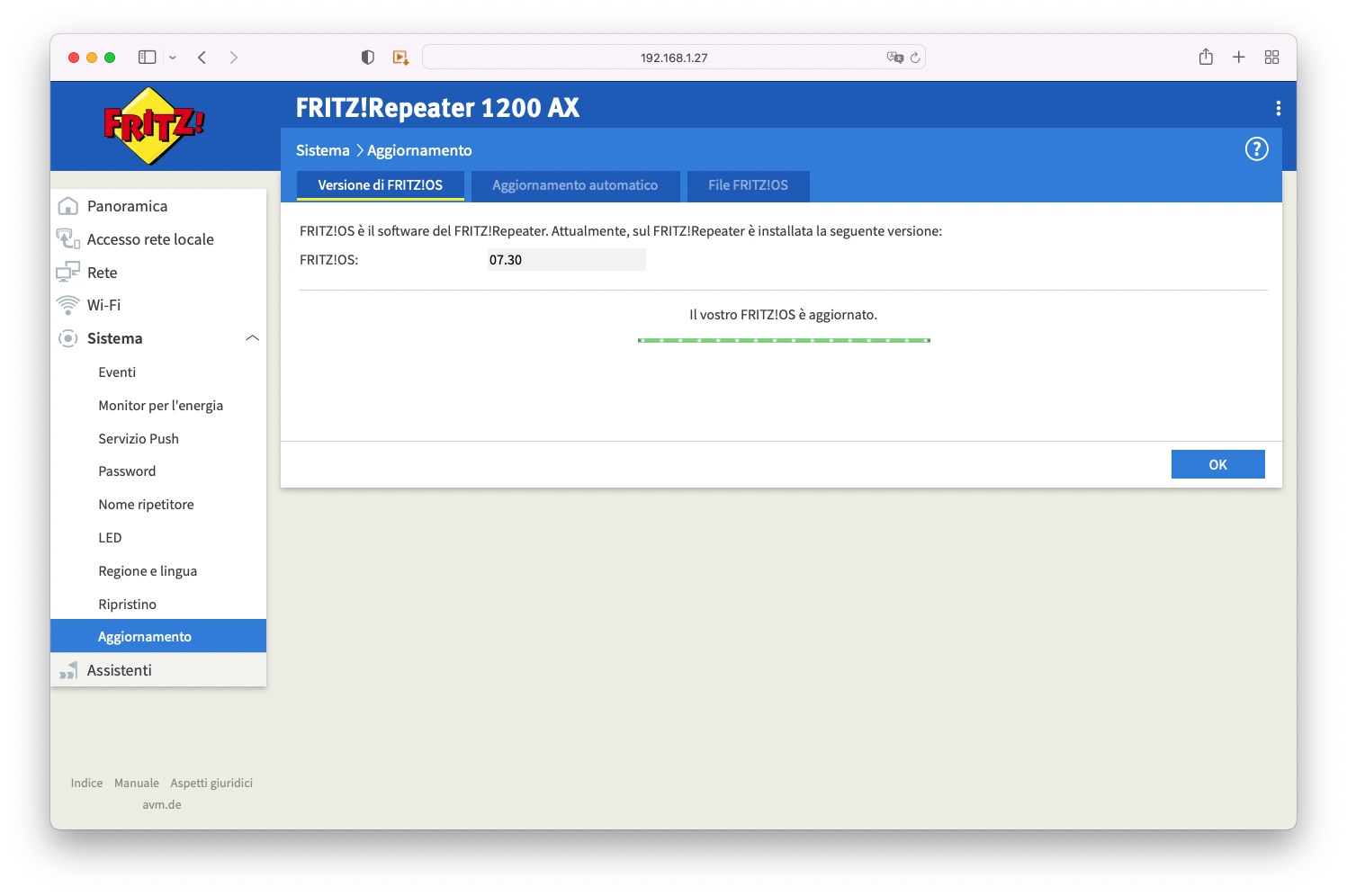Click the Sistema breadcrumb link
The image size is (1347, 896).
322,150
